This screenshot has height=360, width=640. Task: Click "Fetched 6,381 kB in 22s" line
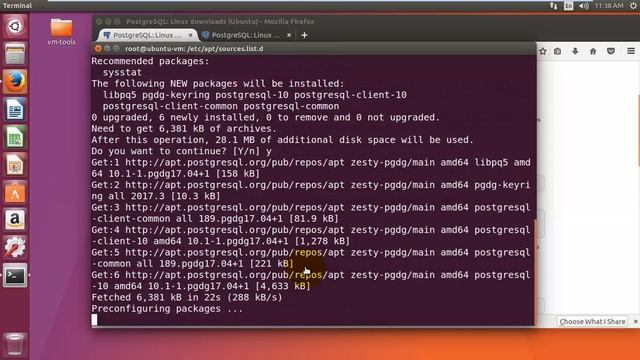(187, 298)
